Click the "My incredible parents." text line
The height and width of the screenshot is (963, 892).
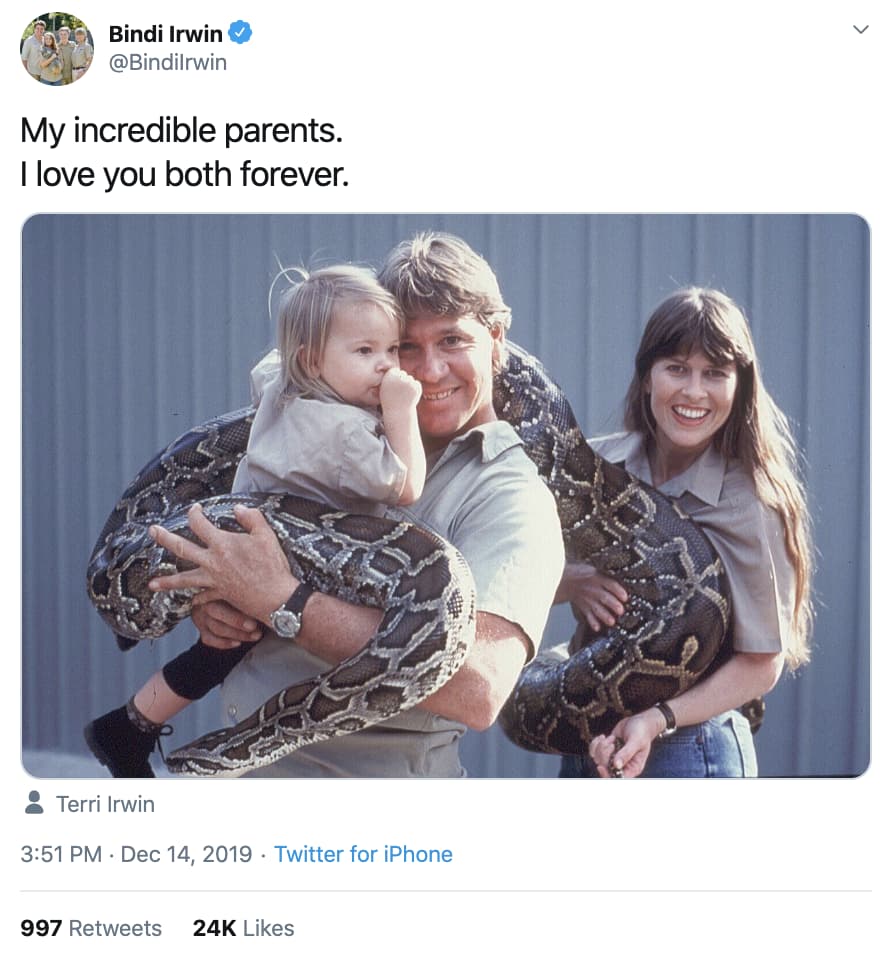pos(188,130)
